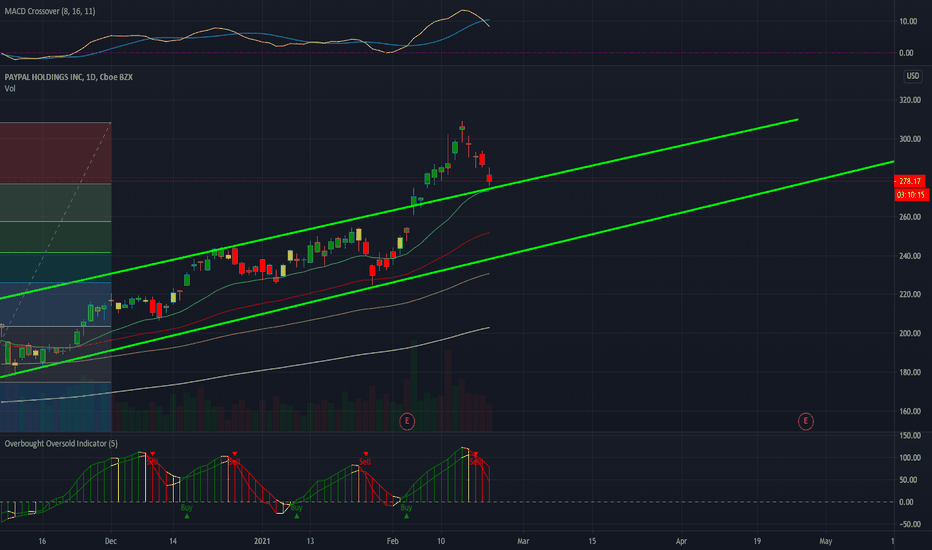This screenshot has width=932, height=550.
Task: Click the 150.00 oscillator scale label
Action: 909,436
